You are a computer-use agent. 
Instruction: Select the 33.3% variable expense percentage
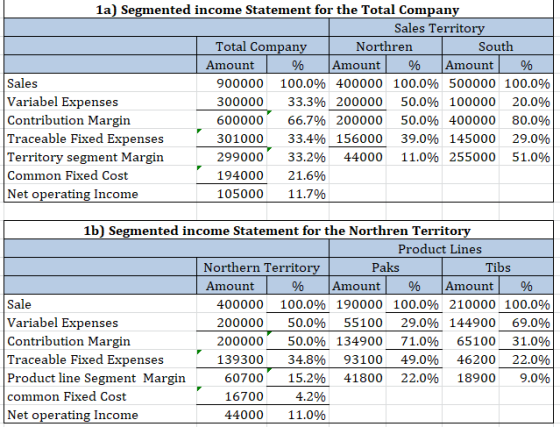pyautogui.click(x=298, y=102)
